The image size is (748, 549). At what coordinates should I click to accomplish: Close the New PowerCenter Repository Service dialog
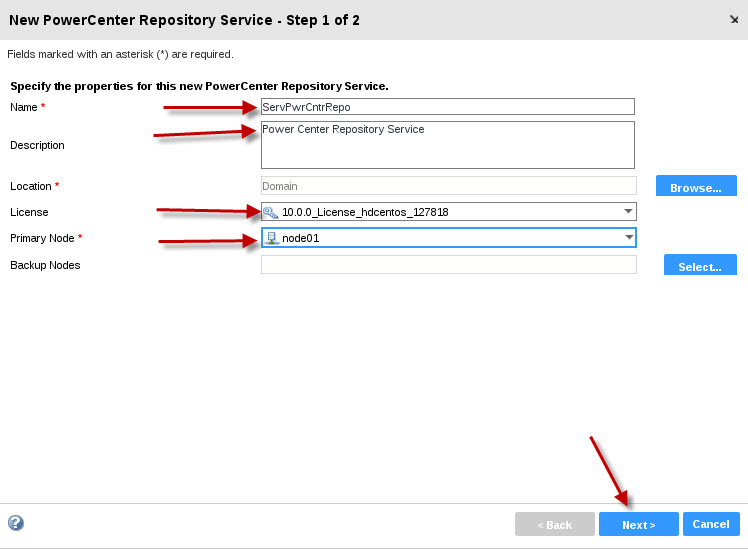click(x=734, y=20)
